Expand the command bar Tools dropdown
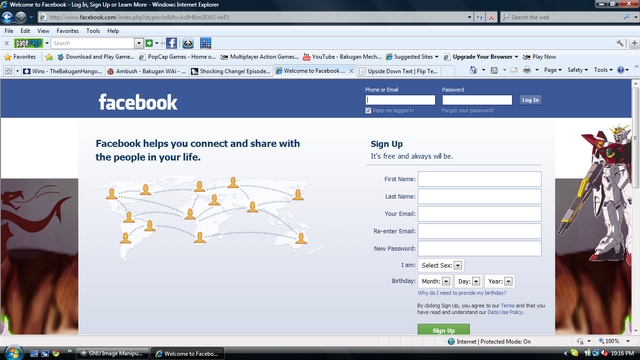 coord(603,70)
